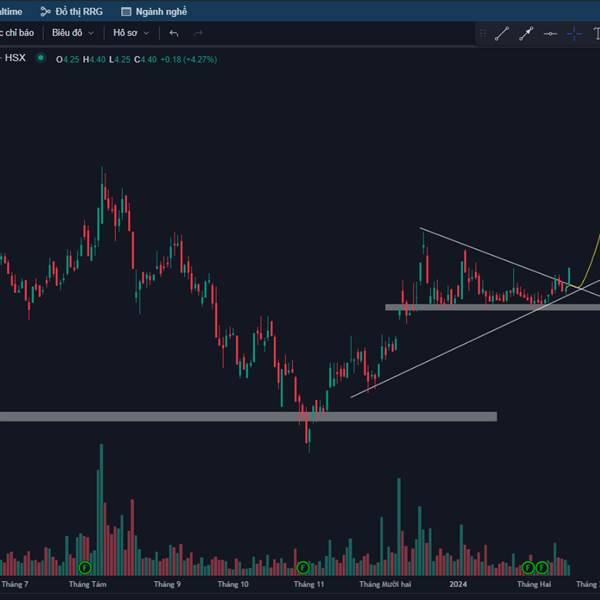Select the trend line drawing tool

pos(502,34)
